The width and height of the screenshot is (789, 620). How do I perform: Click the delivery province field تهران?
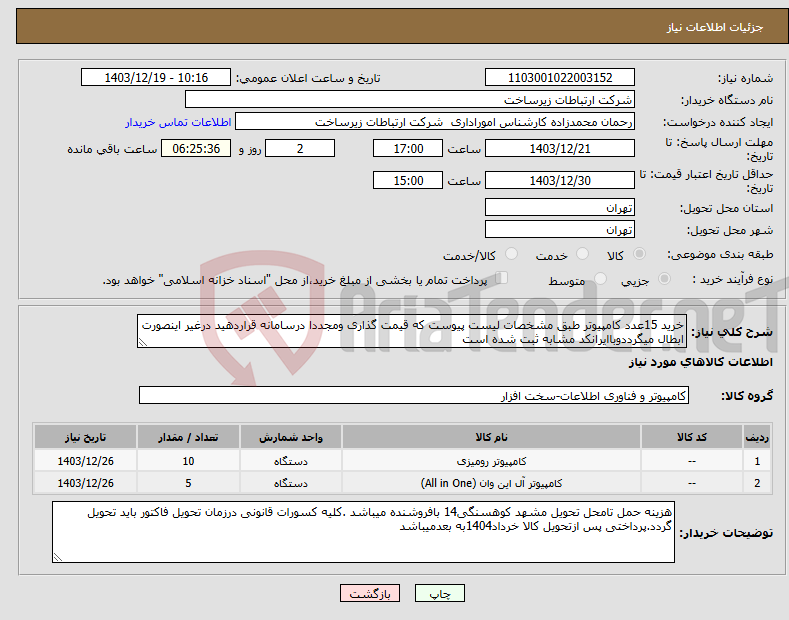(x=560, y=207)
